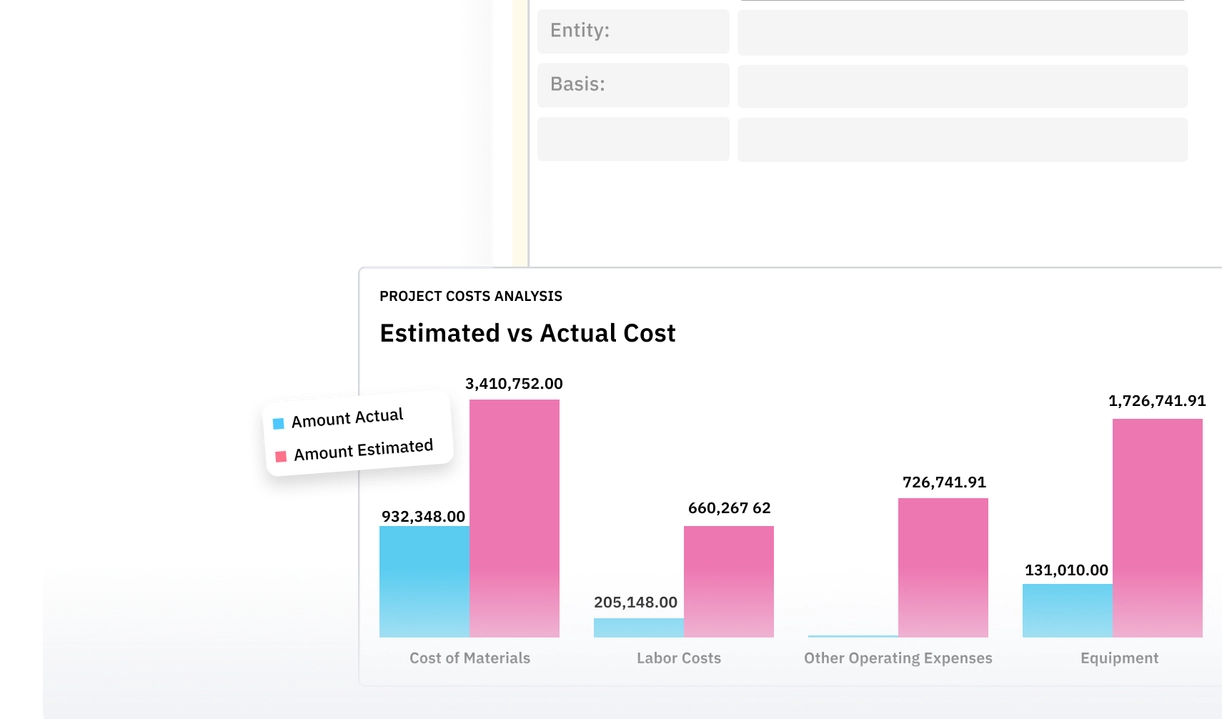Screen dimensions: 1222x719
Task: Toggle Amount Actual series visibility
Action: pos(346,418)
